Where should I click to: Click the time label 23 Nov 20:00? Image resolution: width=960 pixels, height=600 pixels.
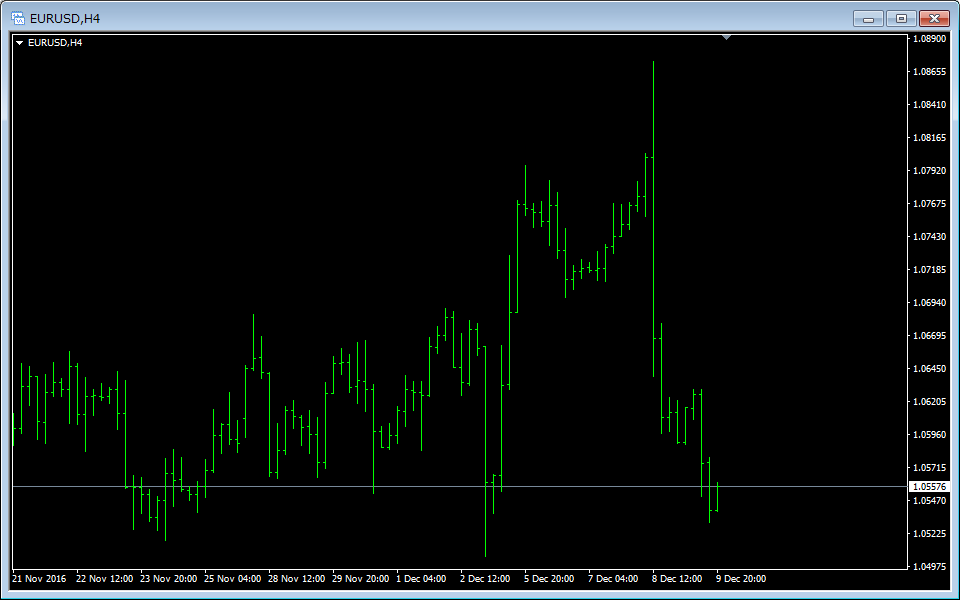[x=168, y=579]
